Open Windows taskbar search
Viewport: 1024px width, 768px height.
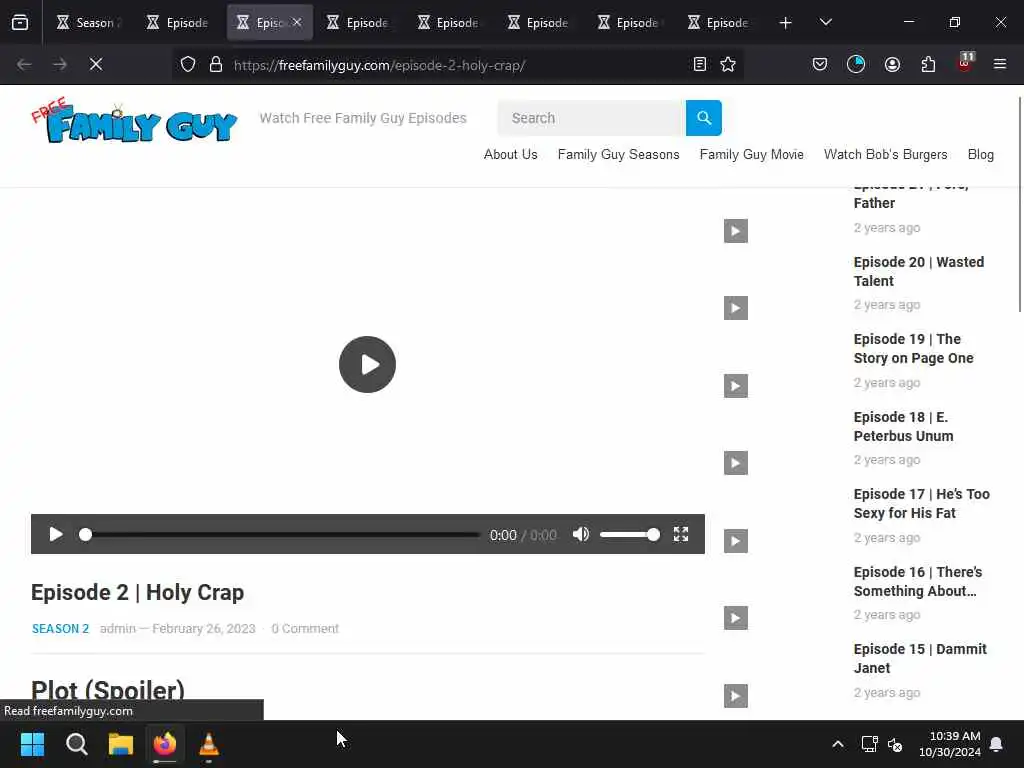pos(76,744)
